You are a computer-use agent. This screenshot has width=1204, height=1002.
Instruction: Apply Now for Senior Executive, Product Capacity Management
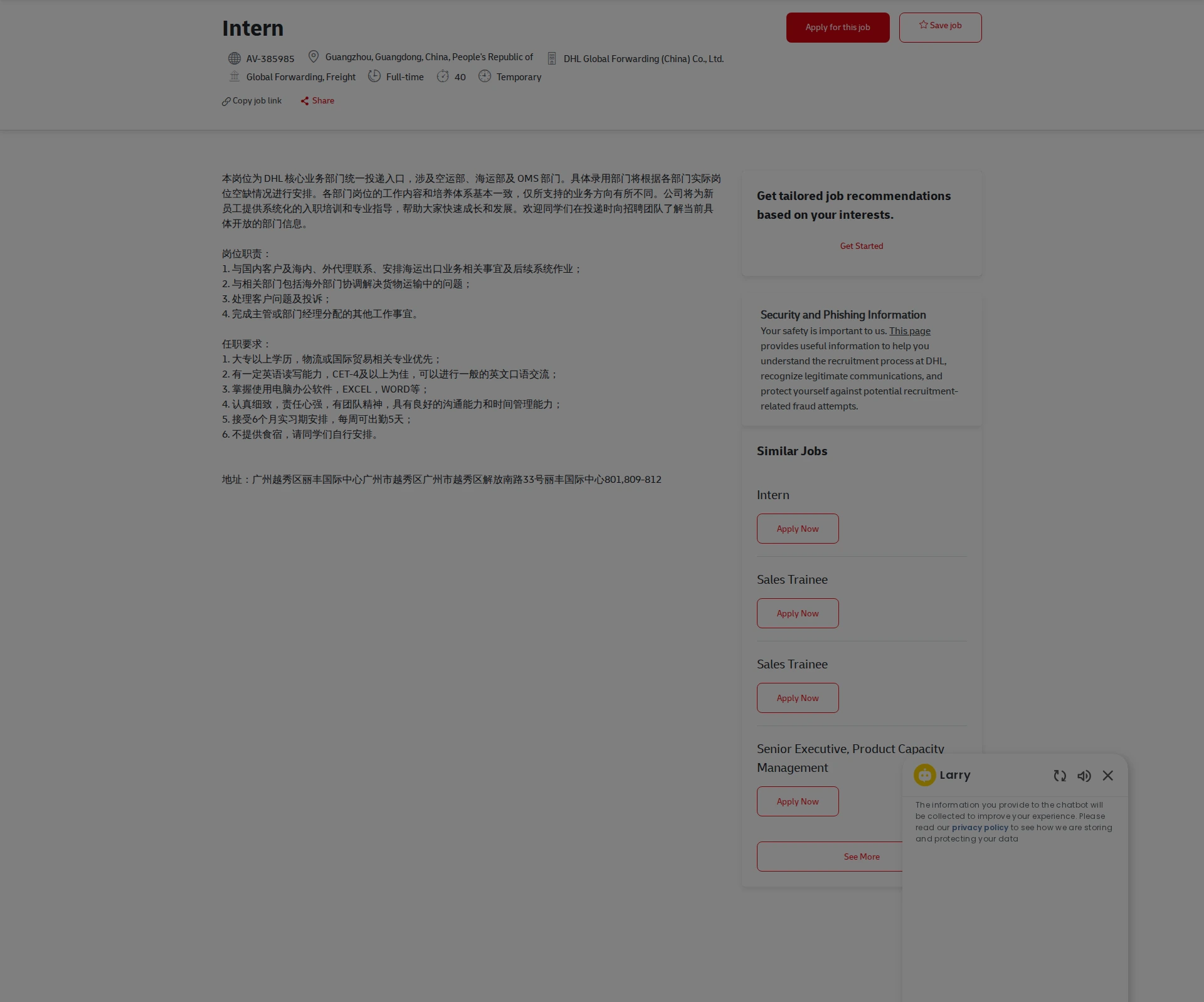pos(798,801)
